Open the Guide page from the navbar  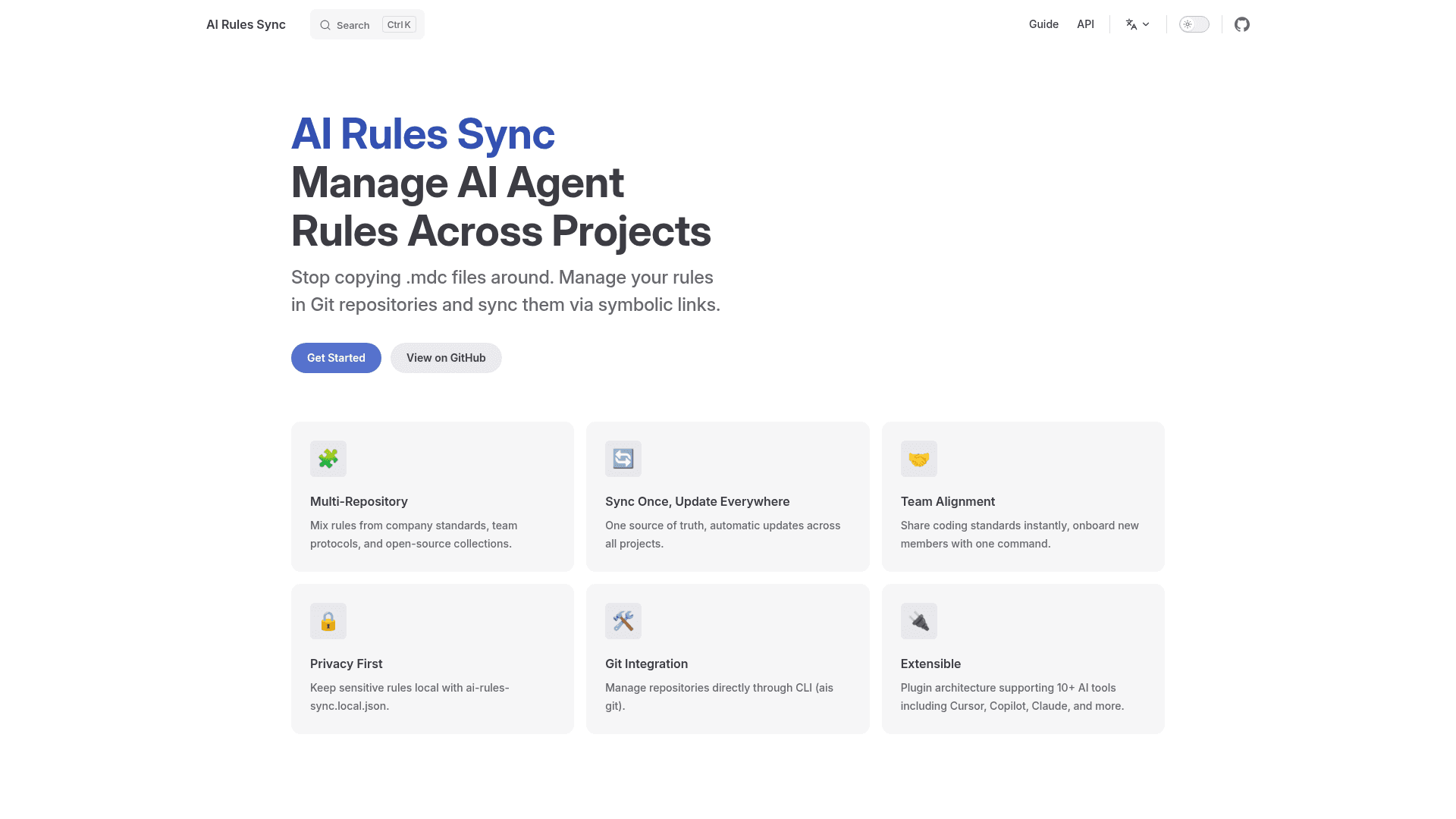(x=1043, y=24)
